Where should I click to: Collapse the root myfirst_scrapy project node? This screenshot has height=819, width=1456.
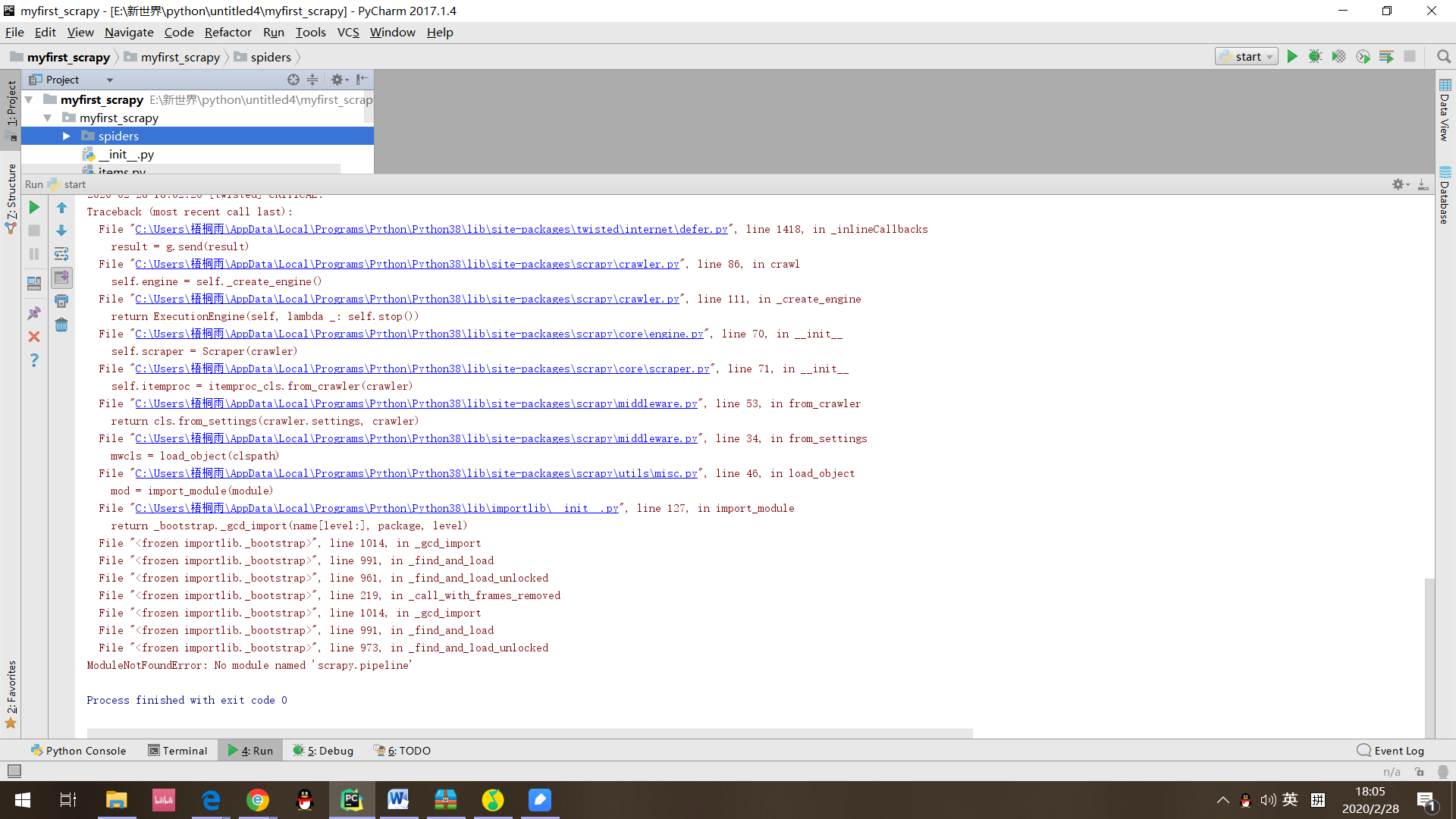click(x=29, y=99)
